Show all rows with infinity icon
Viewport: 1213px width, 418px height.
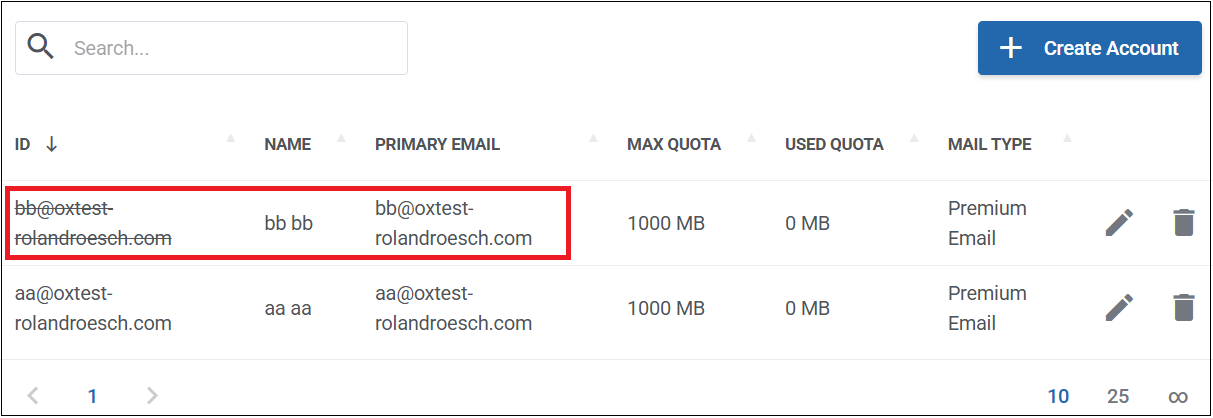[1177, 396]
